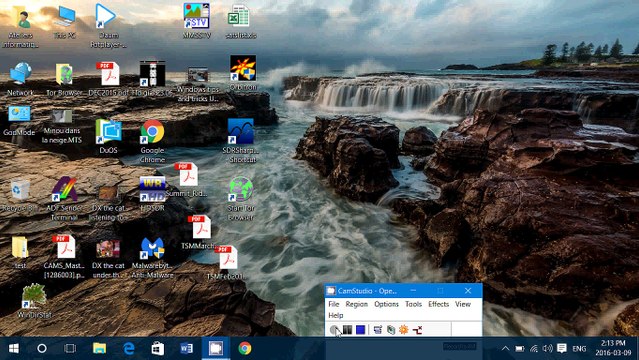Show hidden system tray icons
This screenshot has height=360, width=639.
[505, 349]
